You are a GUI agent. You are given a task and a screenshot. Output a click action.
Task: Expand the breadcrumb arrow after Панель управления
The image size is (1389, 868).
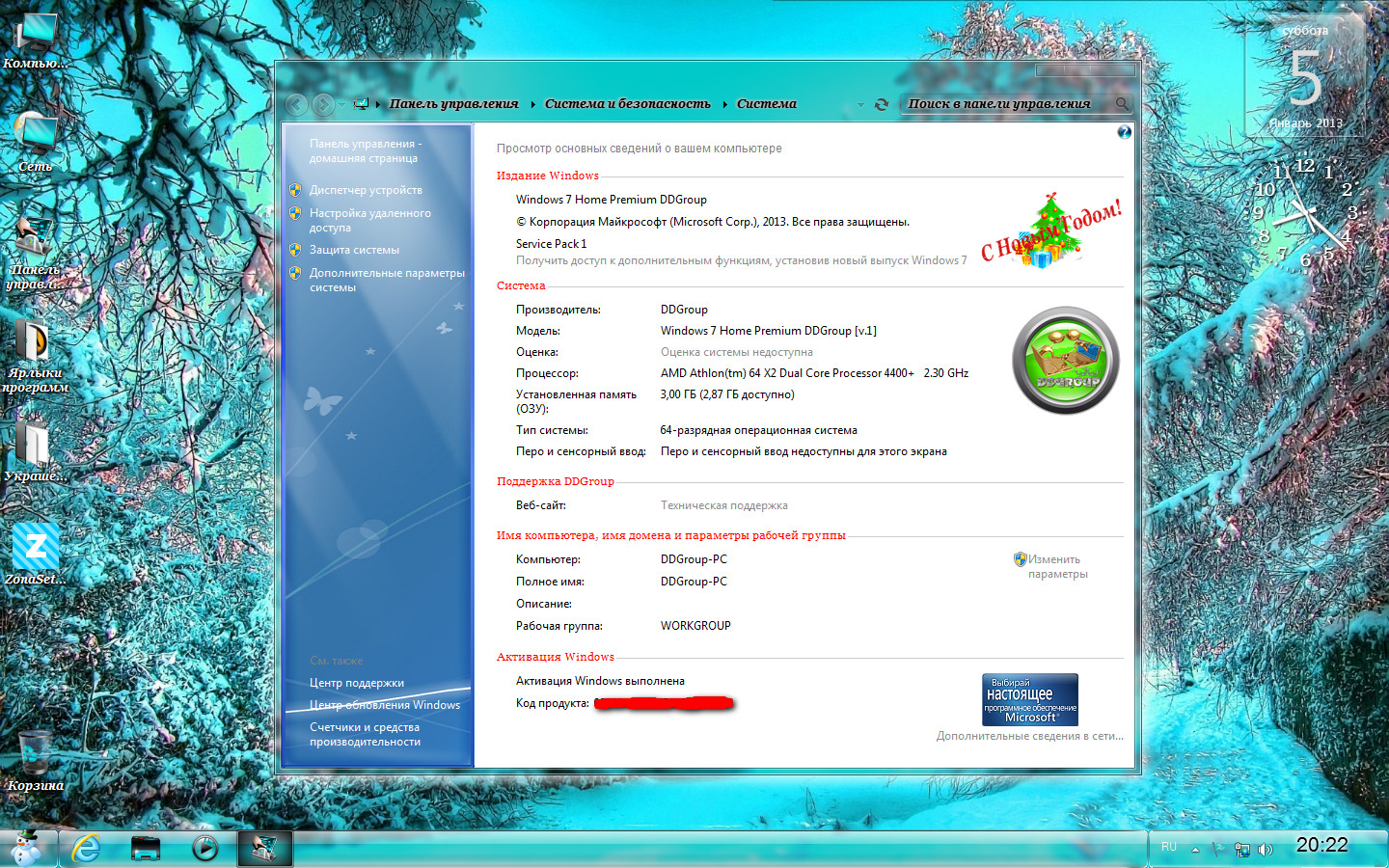point(532,104)
